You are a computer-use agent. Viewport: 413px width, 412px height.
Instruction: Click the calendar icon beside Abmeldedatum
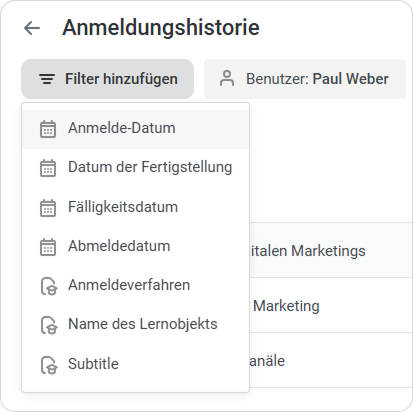point(48,247)
